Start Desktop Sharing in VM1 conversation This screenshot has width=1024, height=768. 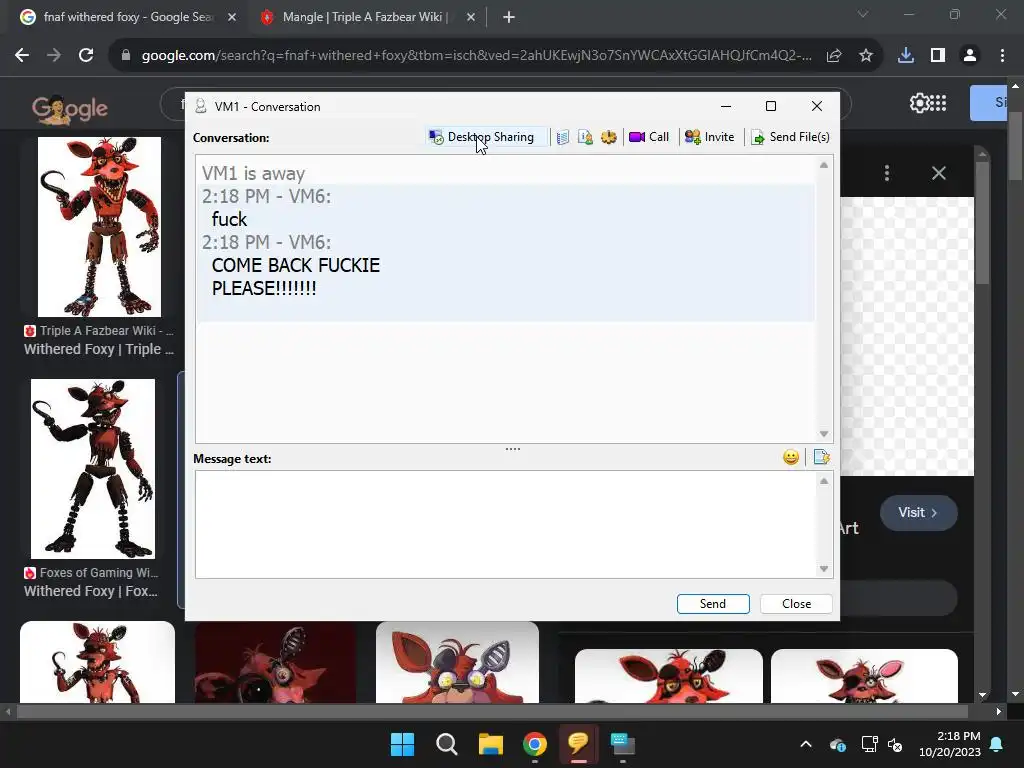tap(482, 137)
